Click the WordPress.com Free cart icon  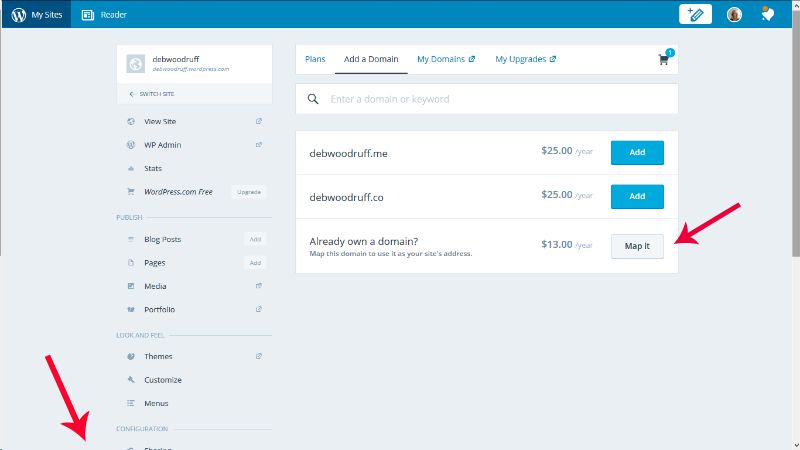(131, 192)
